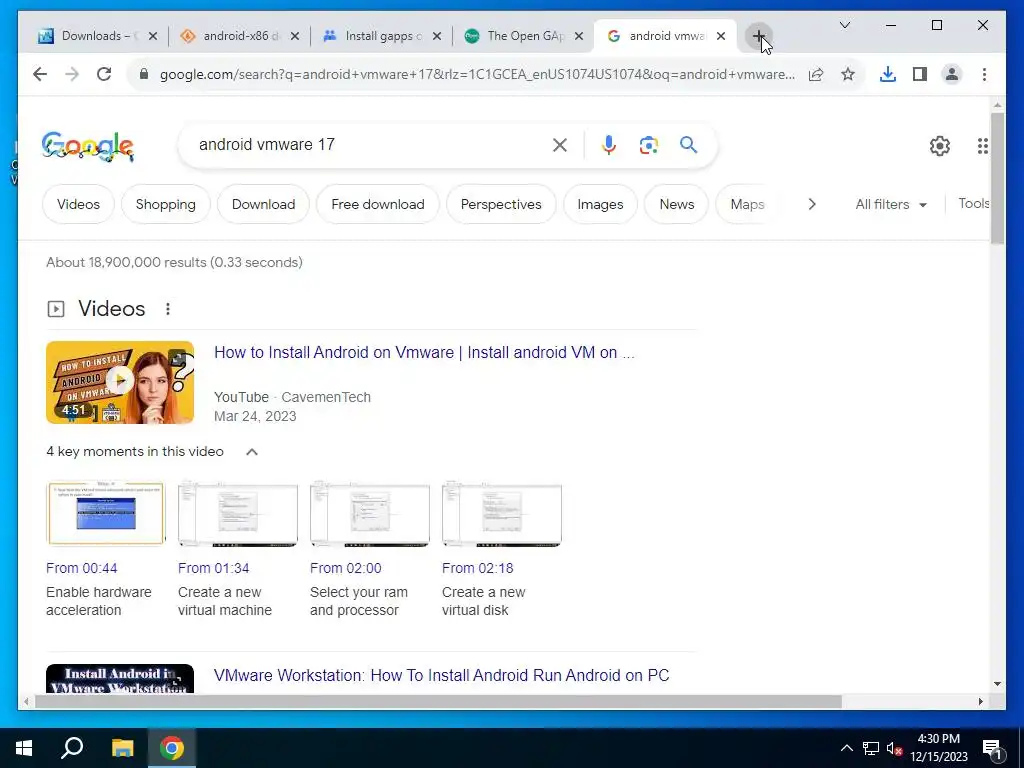This screenshot has width=1024, height=768.
Task: Open Google quick settings gear
Action: click(x=940, y=146)
